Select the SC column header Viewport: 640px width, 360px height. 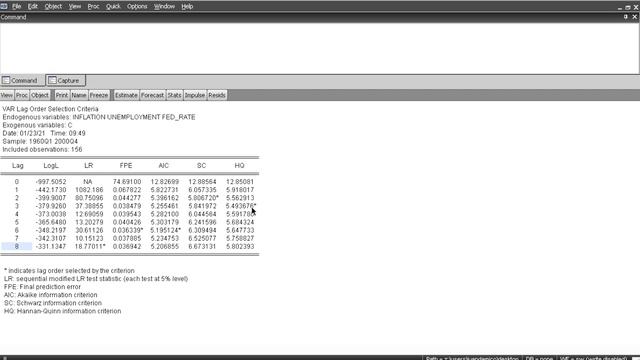coord(201,165)
